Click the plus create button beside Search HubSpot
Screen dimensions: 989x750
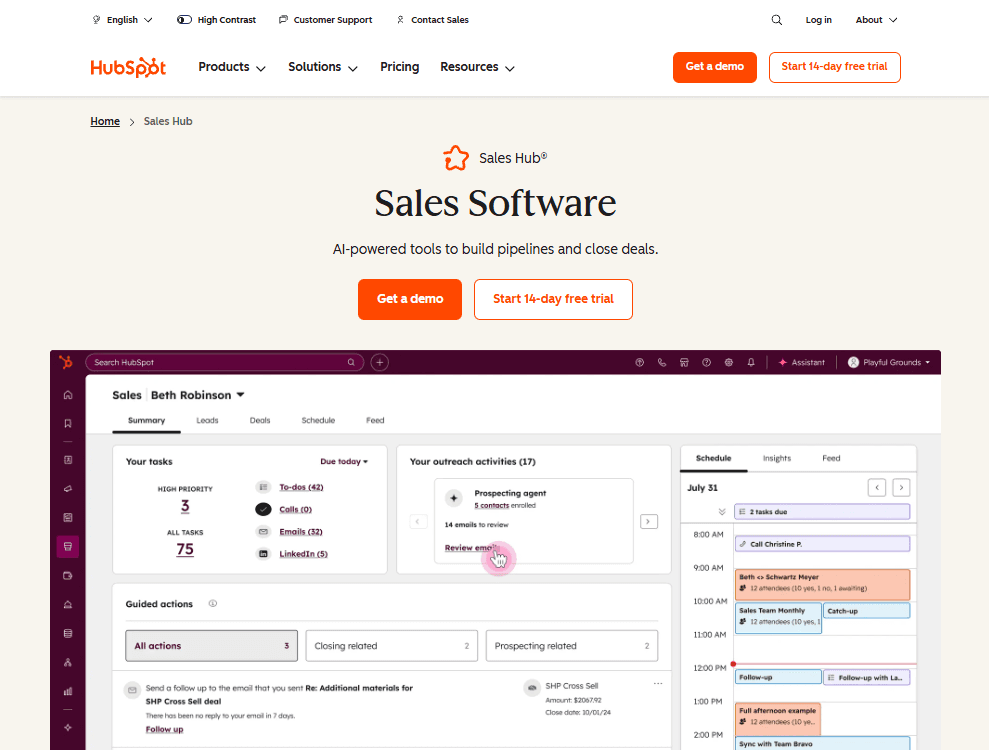(x=379, y=362)
